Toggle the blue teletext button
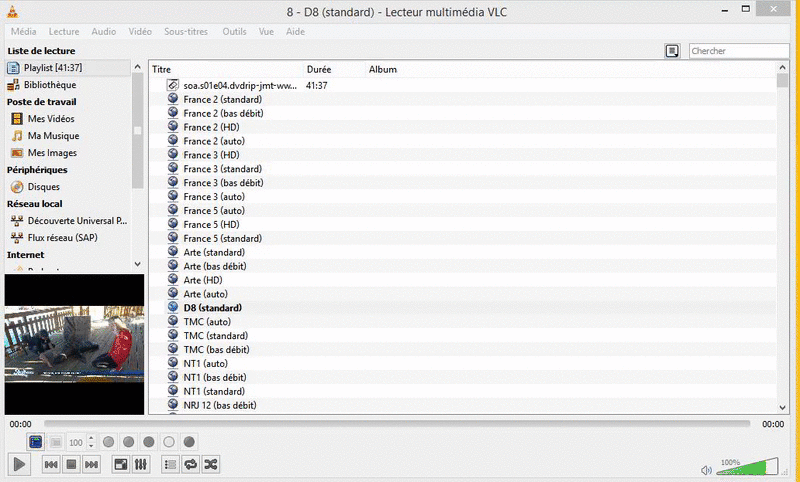This screenshot has height=482, width=800. click(x=36, y=442)
